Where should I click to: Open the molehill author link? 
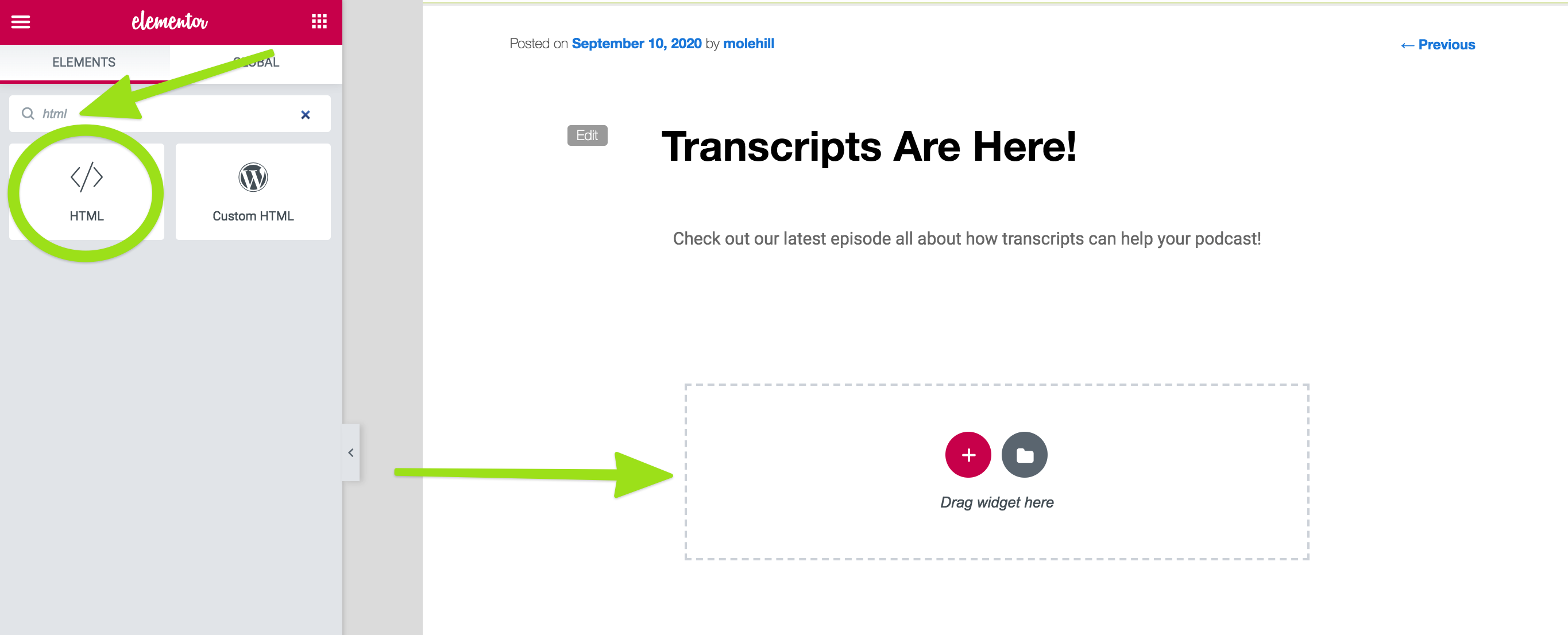click(x=748, y=43)
